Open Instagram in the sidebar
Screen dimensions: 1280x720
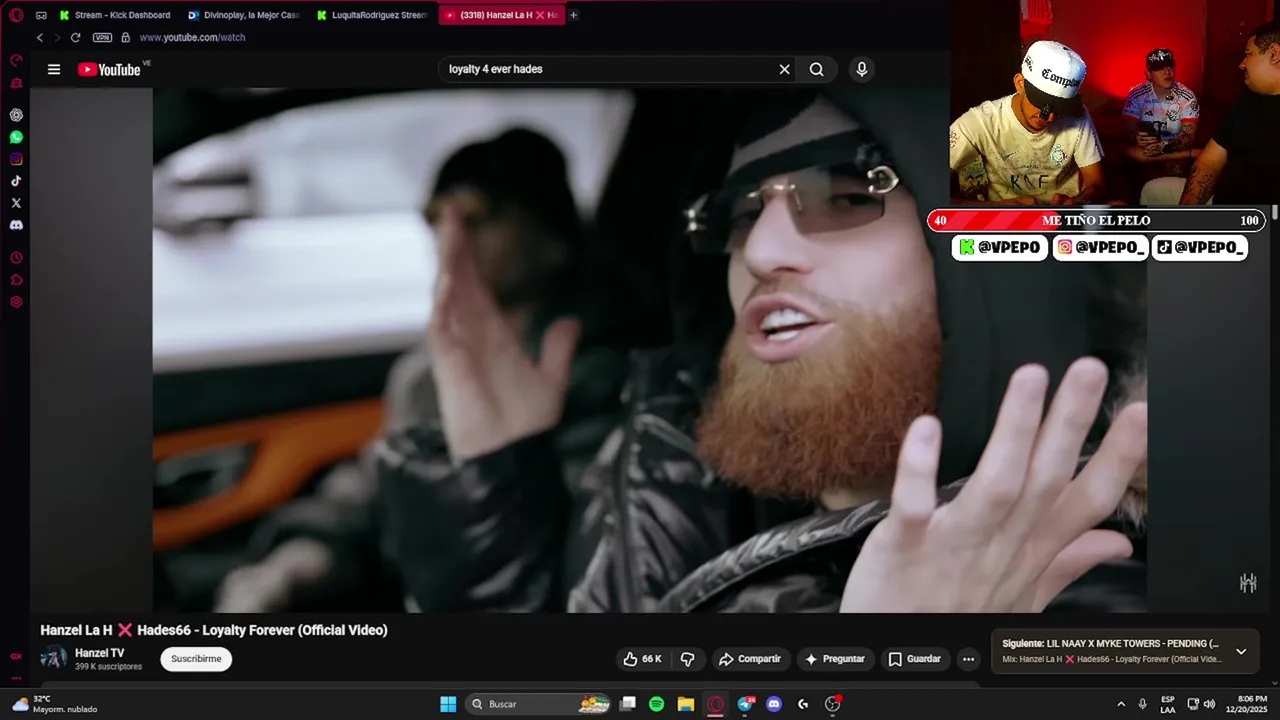pos(16,159)
